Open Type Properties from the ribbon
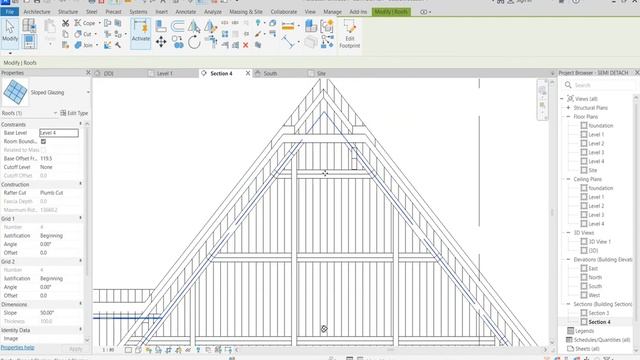Screen dimensions: 640x360 pyautogui.click(x=29, y=26)
